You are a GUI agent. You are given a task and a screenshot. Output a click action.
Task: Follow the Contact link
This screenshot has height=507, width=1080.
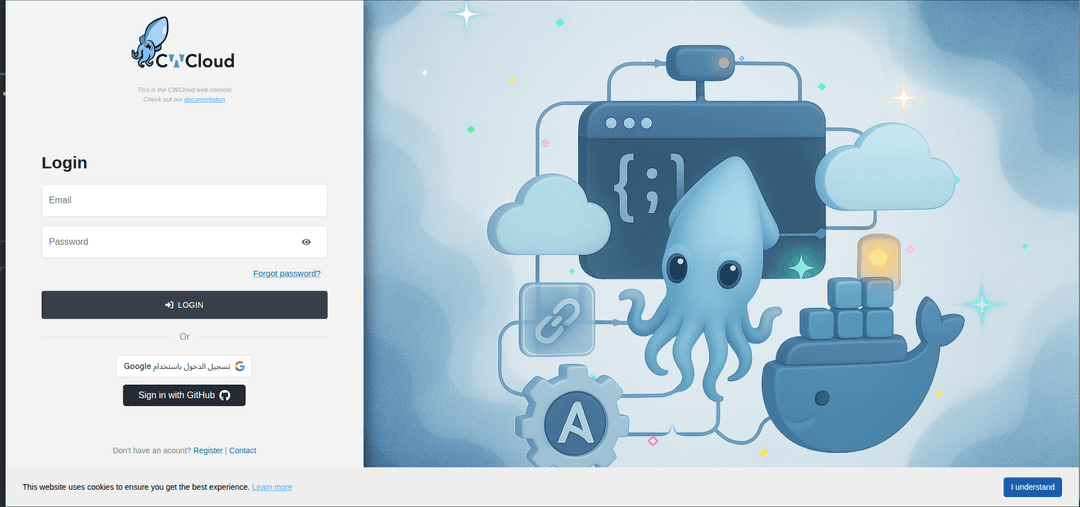pos(242,451)
